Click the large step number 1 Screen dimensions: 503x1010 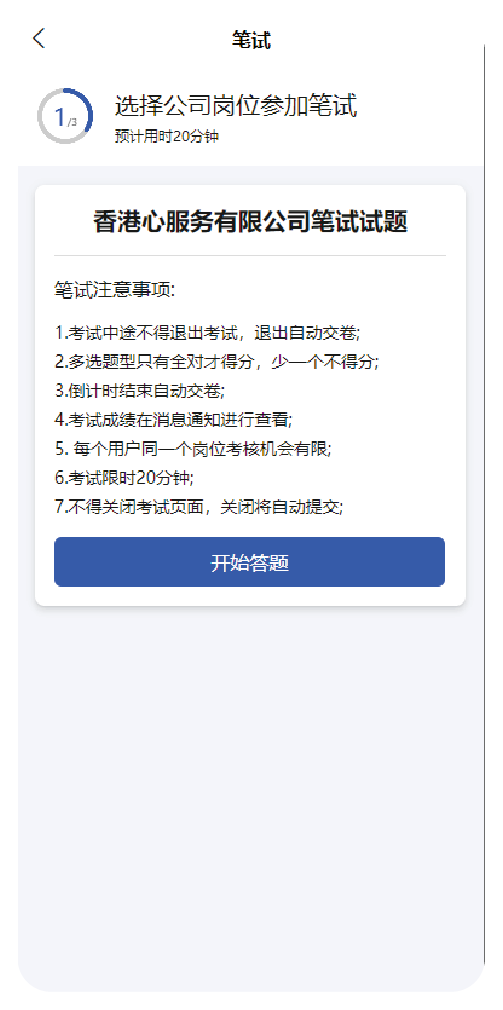[61, 117]
